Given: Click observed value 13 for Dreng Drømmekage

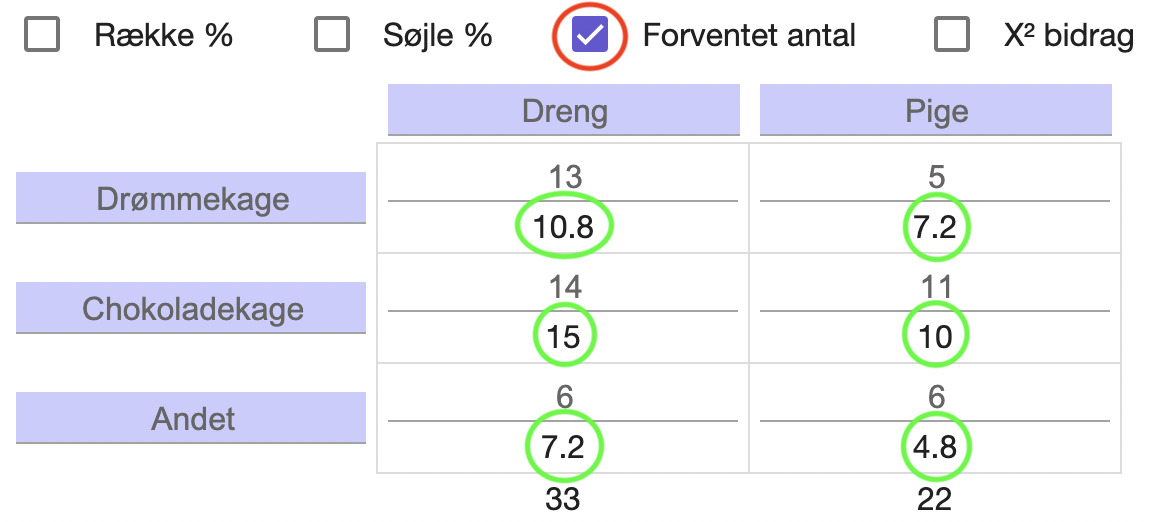Looking at the screenshot, I should coord(565,177).
